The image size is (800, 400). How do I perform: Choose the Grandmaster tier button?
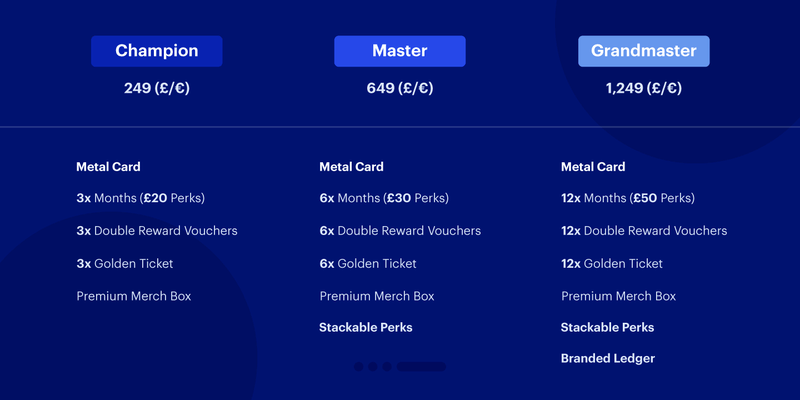tap(644, 51)
